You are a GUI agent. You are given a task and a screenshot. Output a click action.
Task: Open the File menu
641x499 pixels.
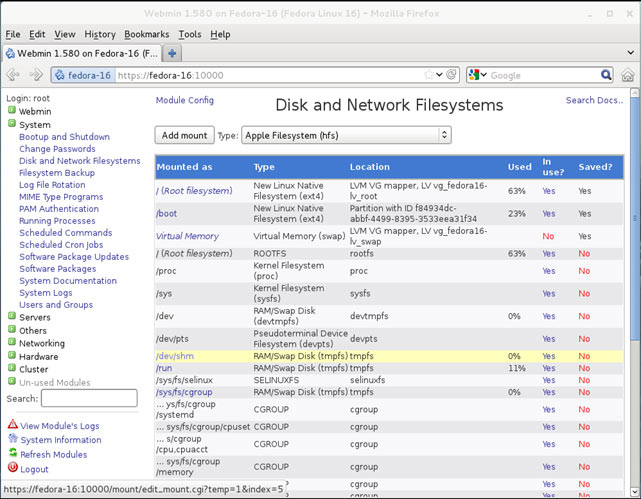13,34
